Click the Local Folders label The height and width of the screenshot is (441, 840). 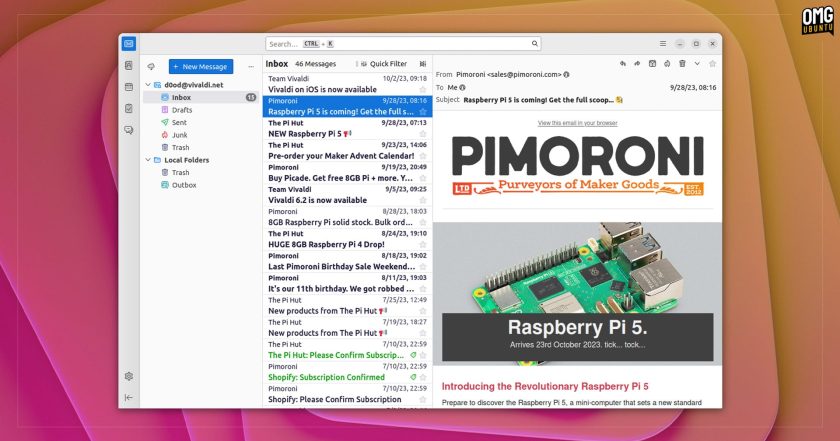point(186,160)
